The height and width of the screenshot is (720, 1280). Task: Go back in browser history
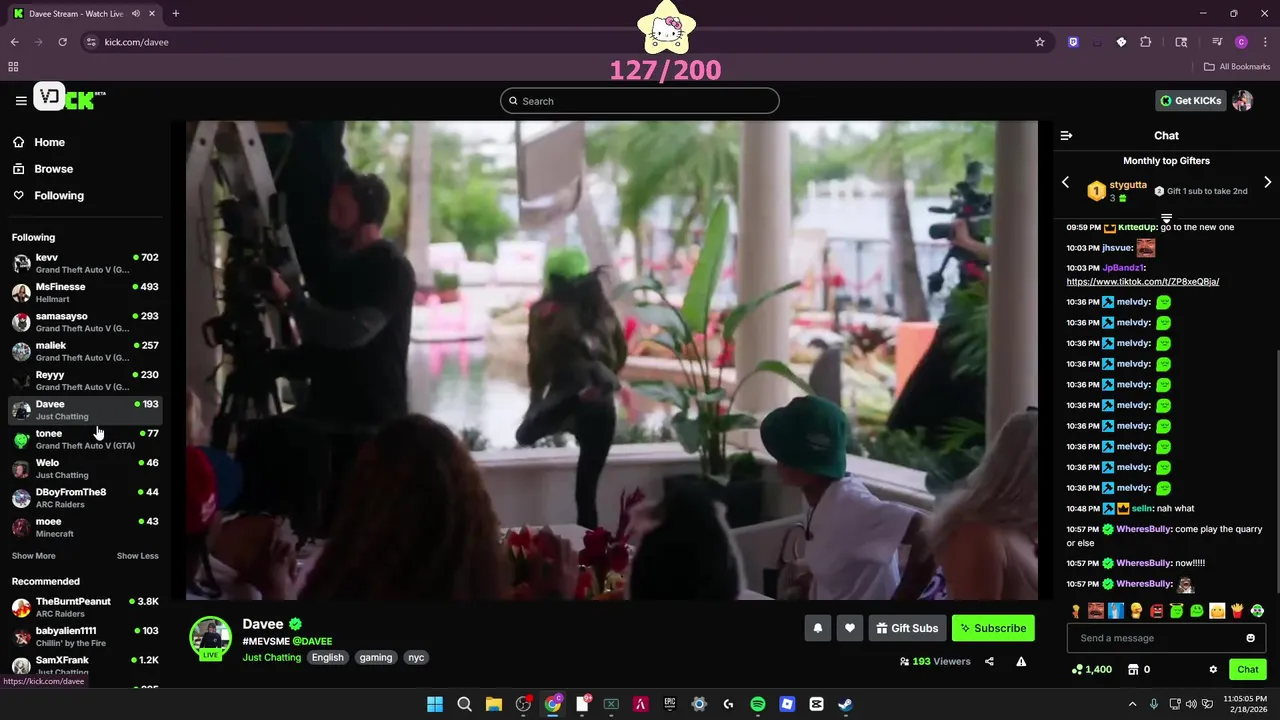[14, 42]
